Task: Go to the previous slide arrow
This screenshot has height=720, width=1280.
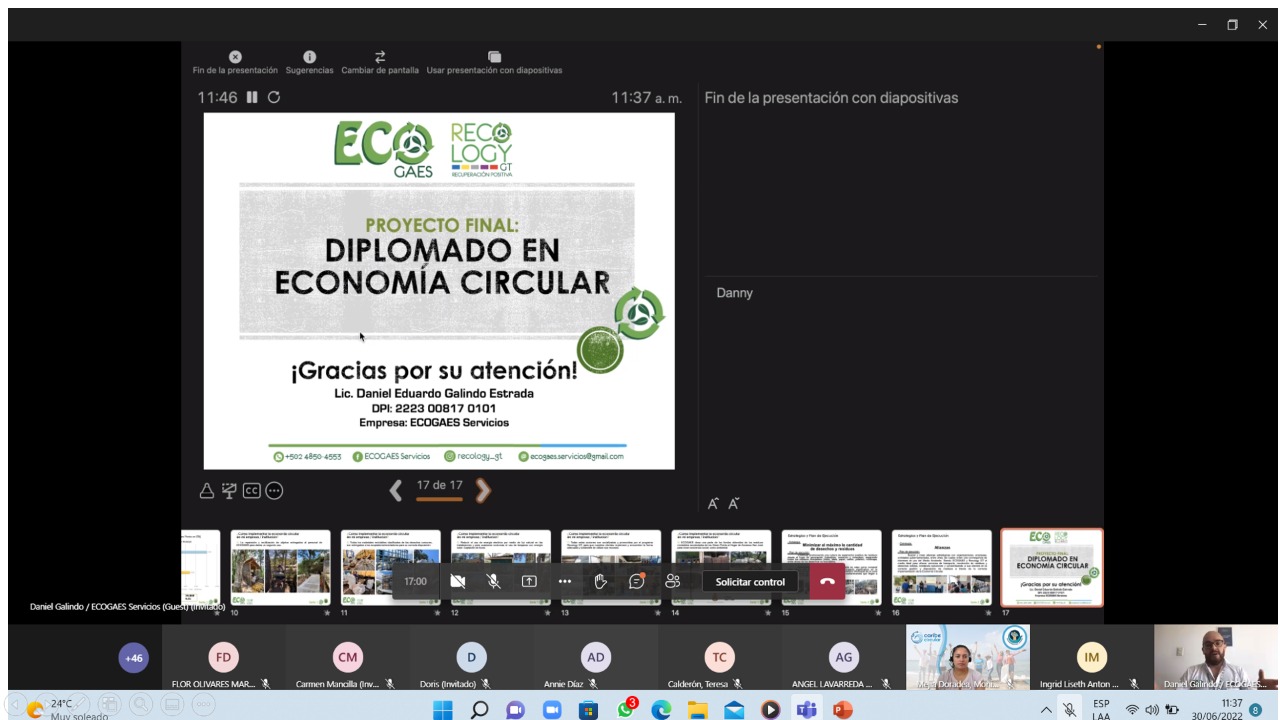Action: (x=396, y=490)
